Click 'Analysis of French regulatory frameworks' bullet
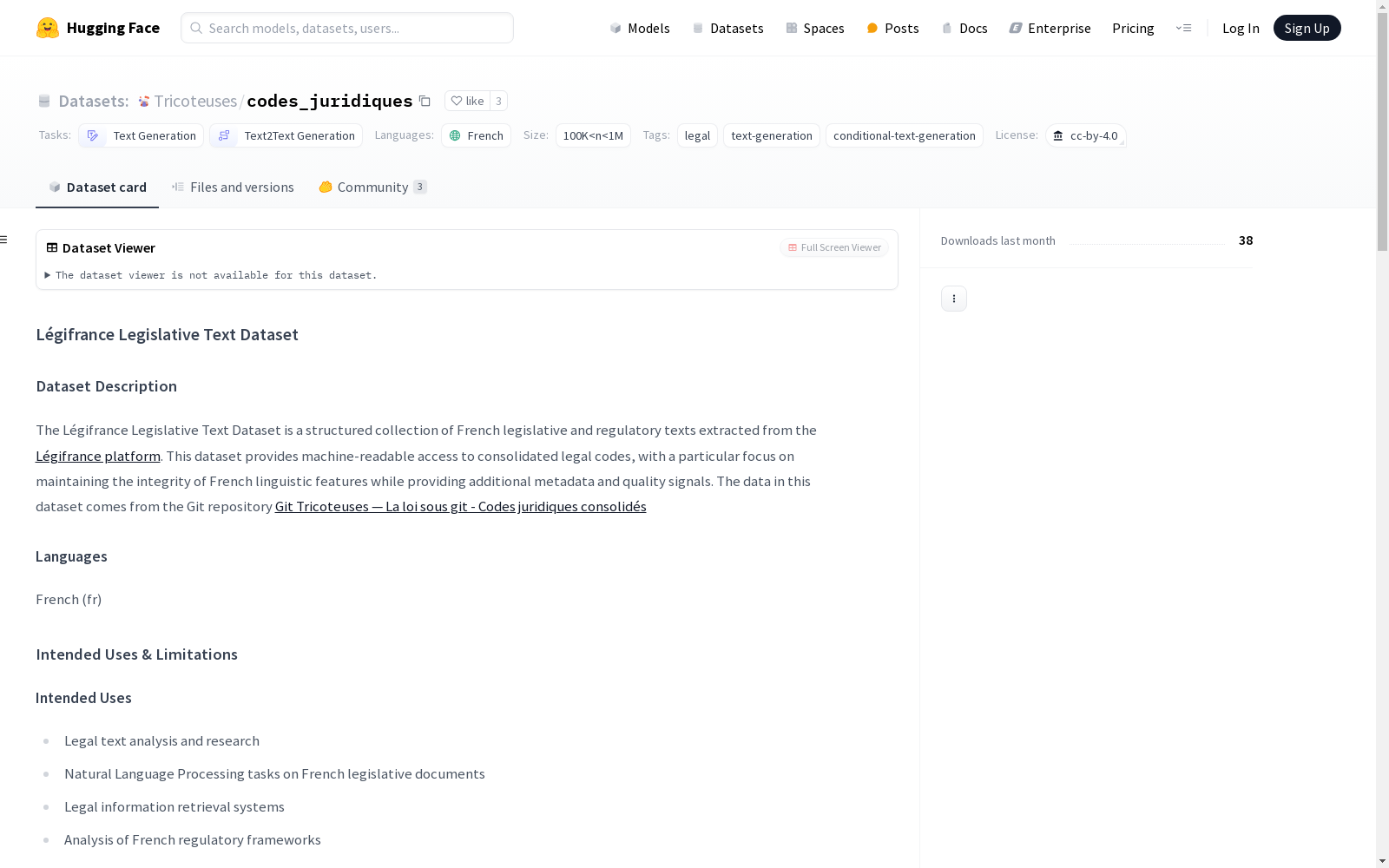Viewport: 1389px width, 868px height. click(193, 839)
